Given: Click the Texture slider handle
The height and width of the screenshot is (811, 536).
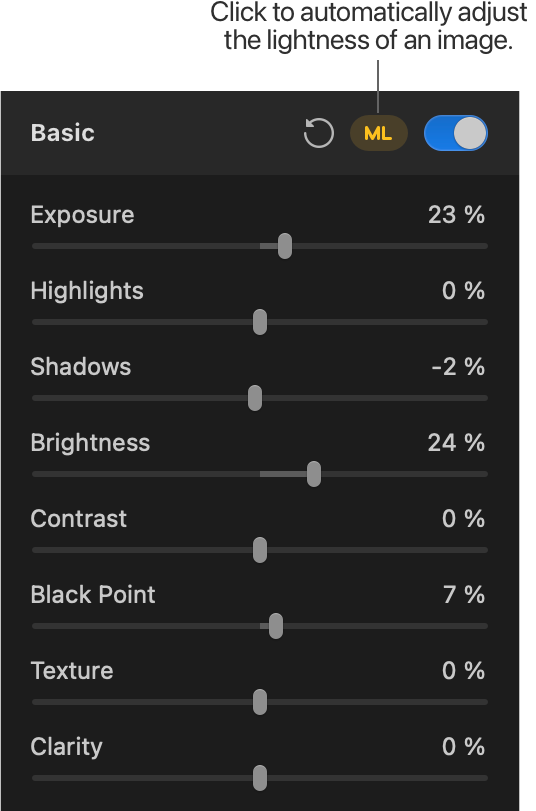Looking at the screenshot, I should (x=260, y=702).
